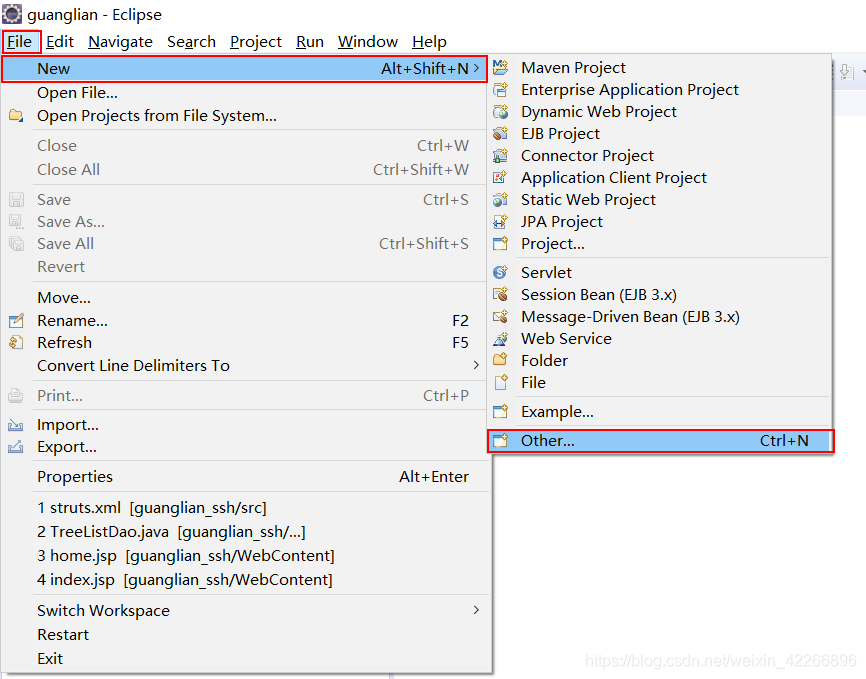Select Web Service label
866x679 pixels.
(566, 339)
